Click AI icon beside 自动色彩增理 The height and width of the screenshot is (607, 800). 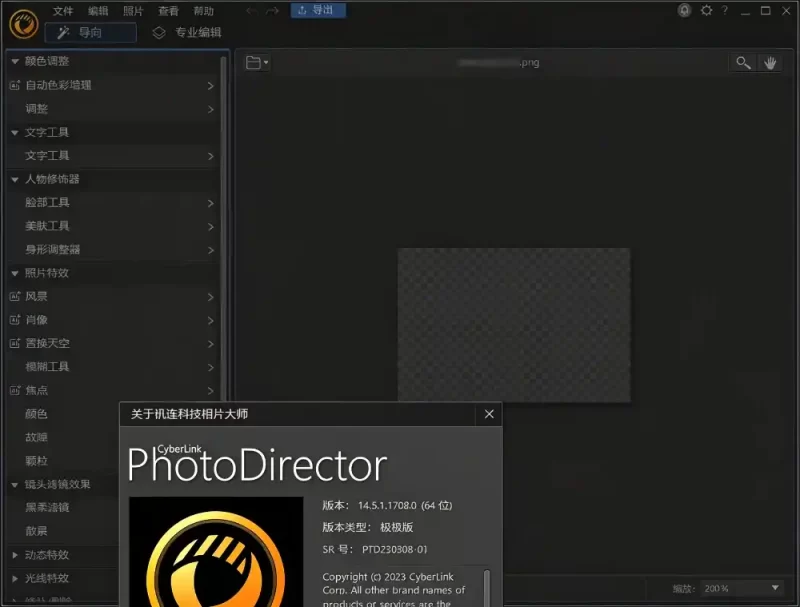pyautogui.click(x=15, y=85)
